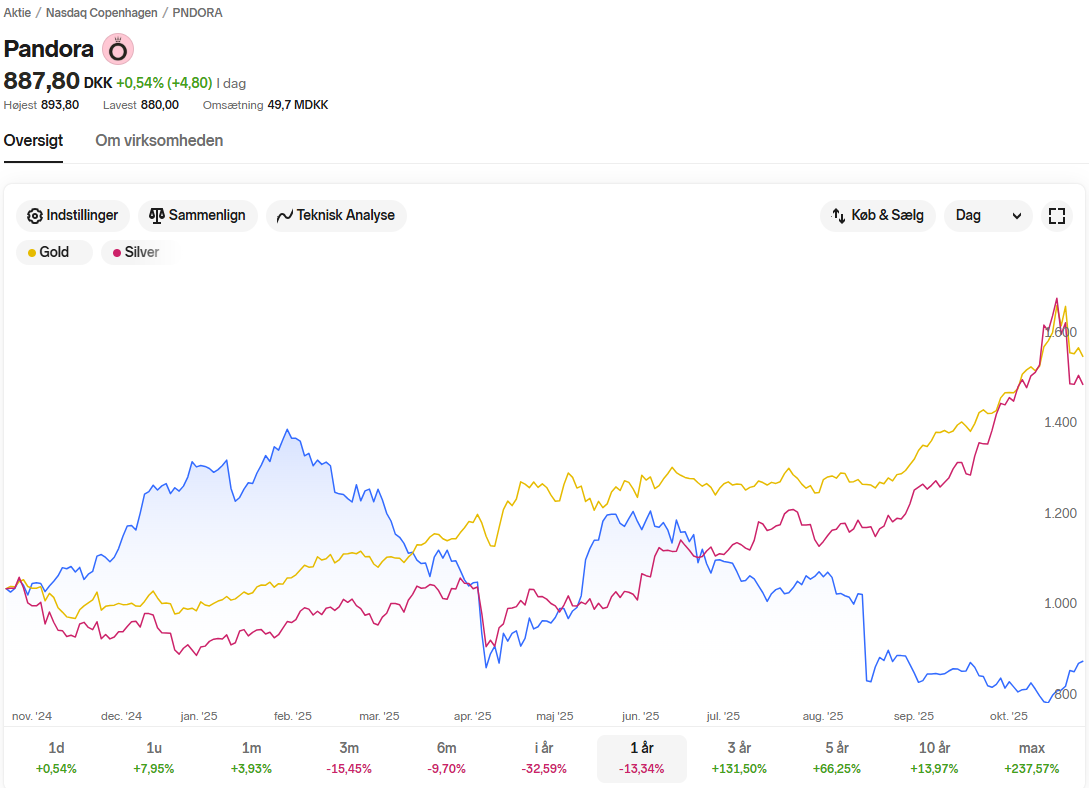Image resolution: width=1089 pixels, height=788 pixels.
Task: Click the aug. '25 date label
Action: [823, 716]
